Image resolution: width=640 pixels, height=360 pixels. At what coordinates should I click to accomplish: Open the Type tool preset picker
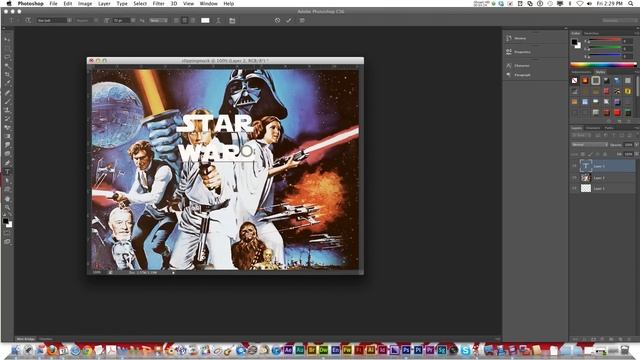(12, 20)
